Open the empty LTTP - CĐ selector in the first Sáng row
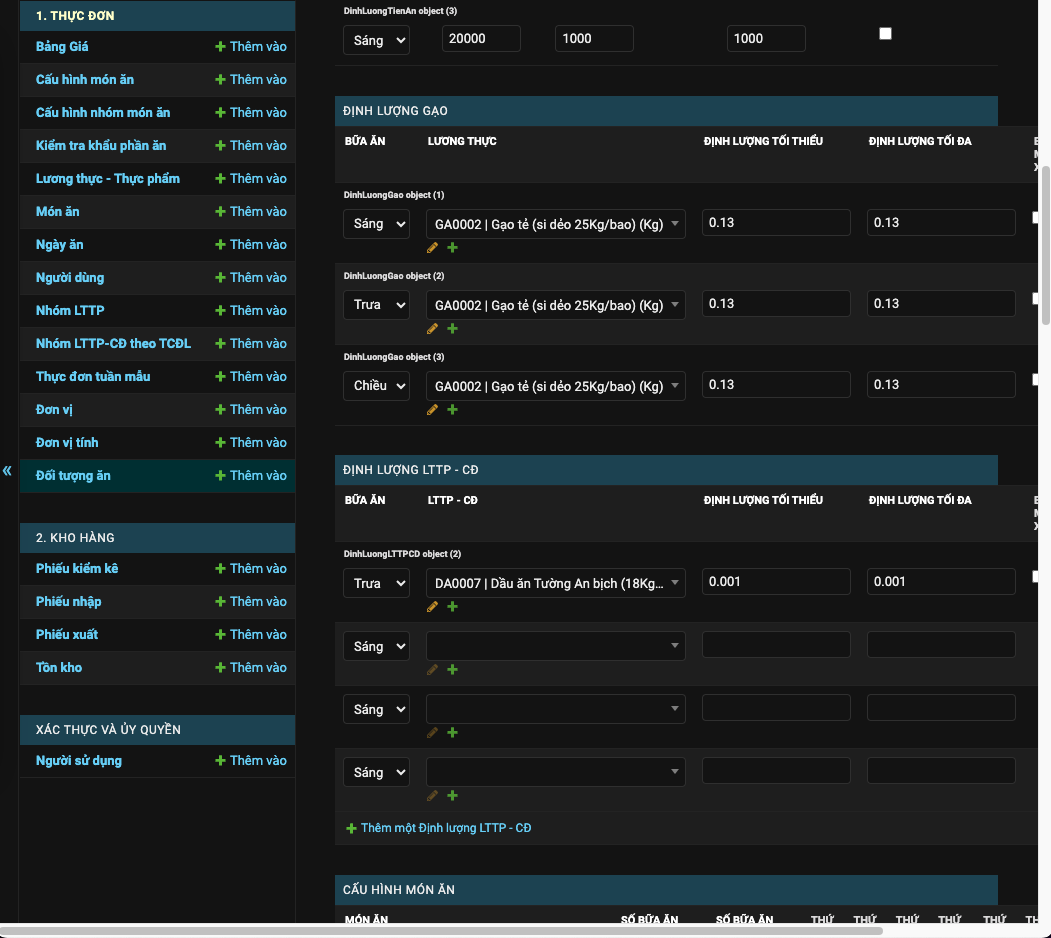 pos(555,645)
